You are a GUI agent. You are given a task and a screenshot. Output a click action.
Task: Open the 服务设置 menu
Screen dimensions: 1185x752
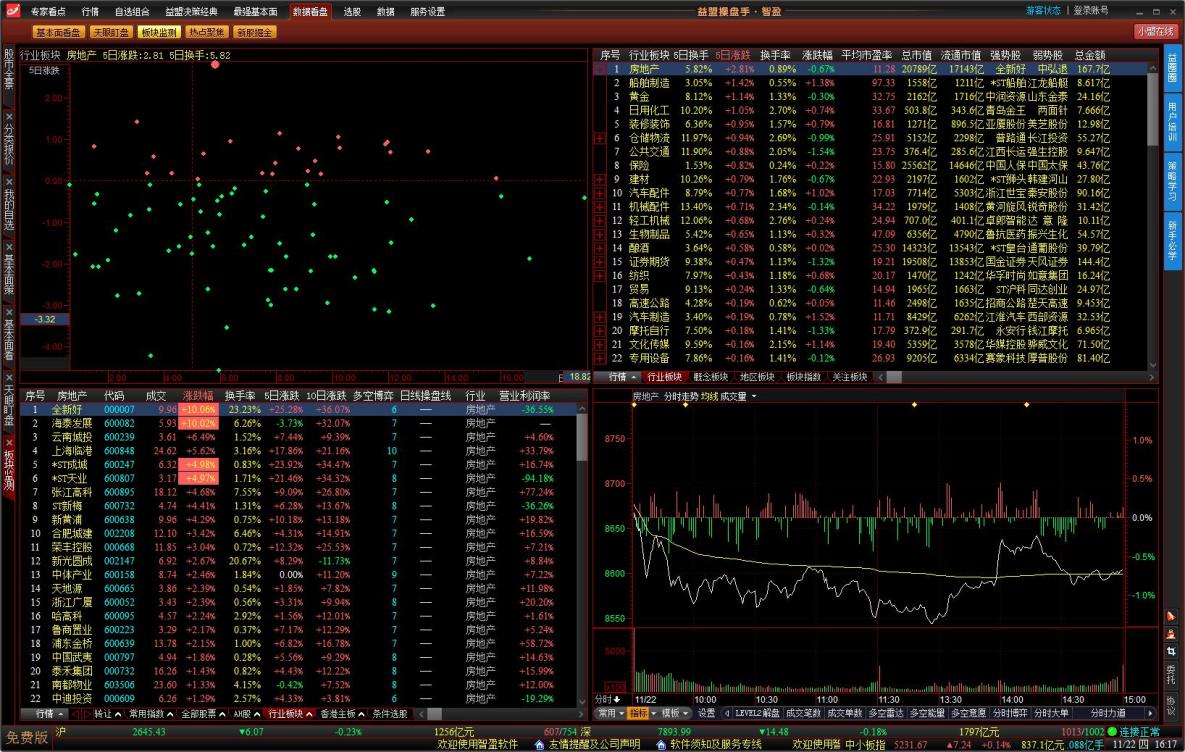tap(427, 11)
